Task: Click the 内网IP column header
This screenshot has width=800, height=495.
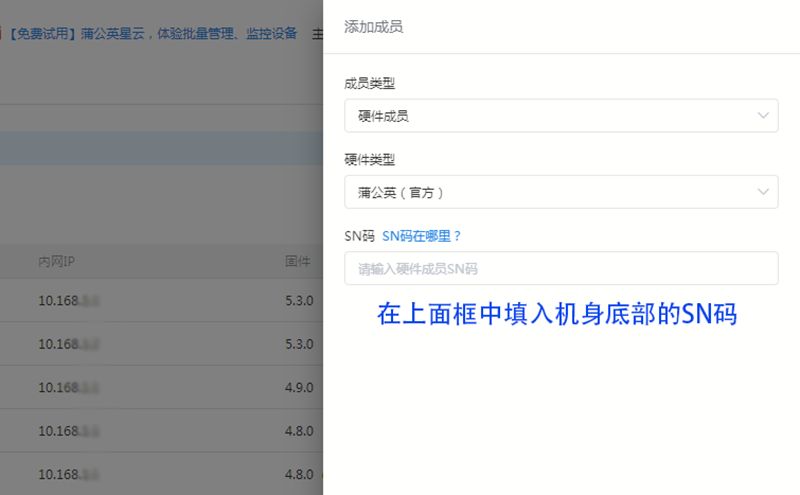Action: pyautogui.click(x=57, y=262)
